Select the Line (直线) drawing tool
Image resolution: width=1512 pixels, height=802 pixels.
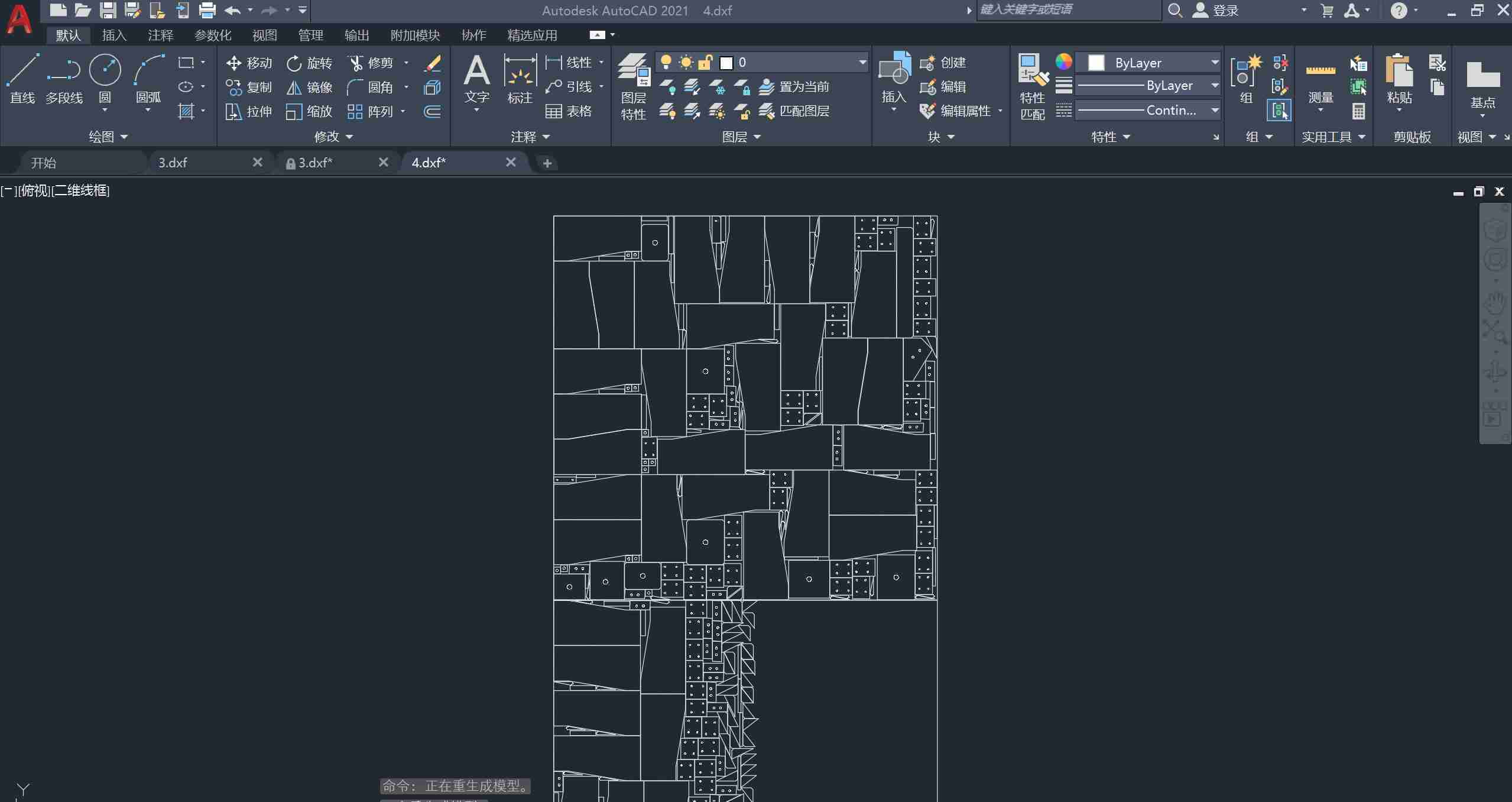pyautogui.click(x=22, y=77)
